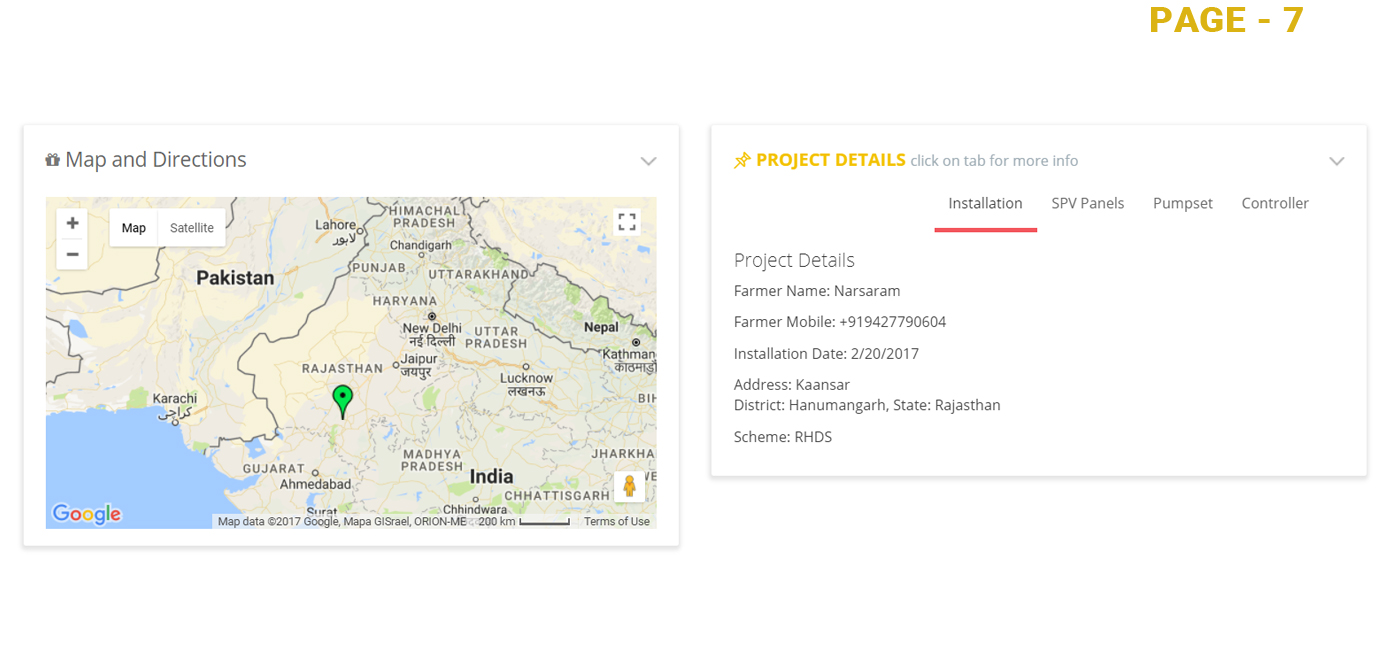Click the New Delhi label on the map

432,328
